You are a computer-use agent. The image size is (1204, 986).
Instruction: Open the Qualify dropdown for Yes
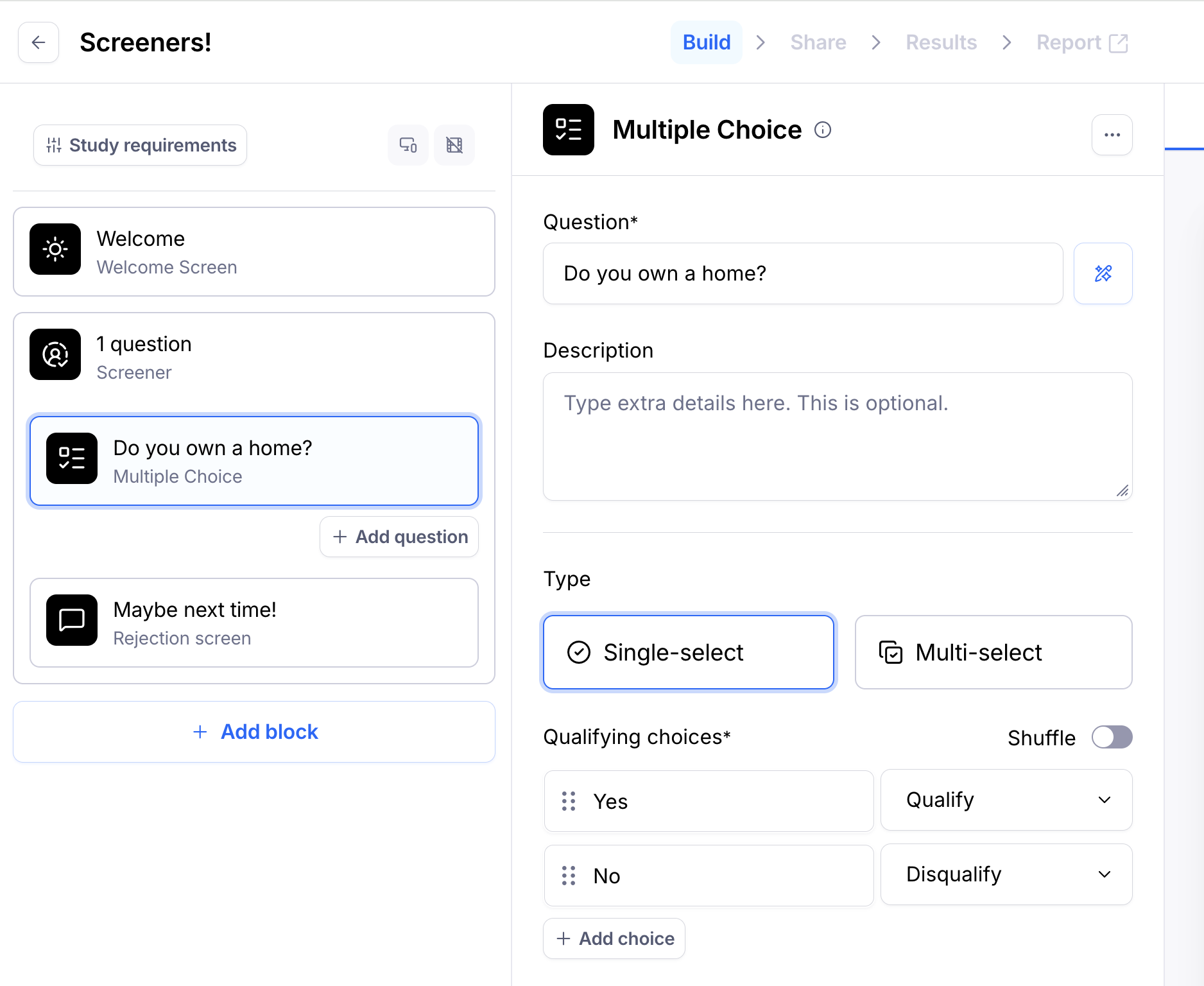click(x=1006, y=800)
